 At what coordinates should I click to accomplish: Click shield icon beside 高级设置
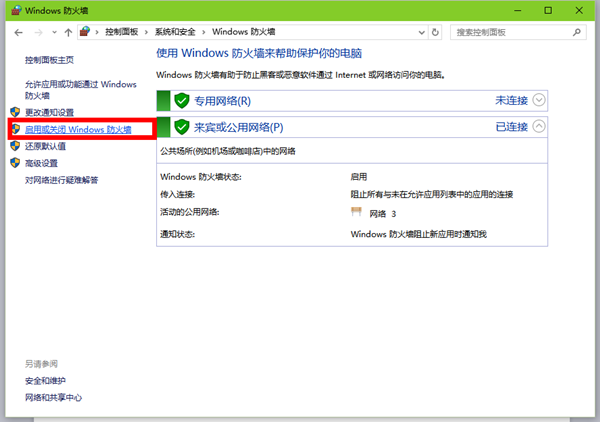pos(15,163)
